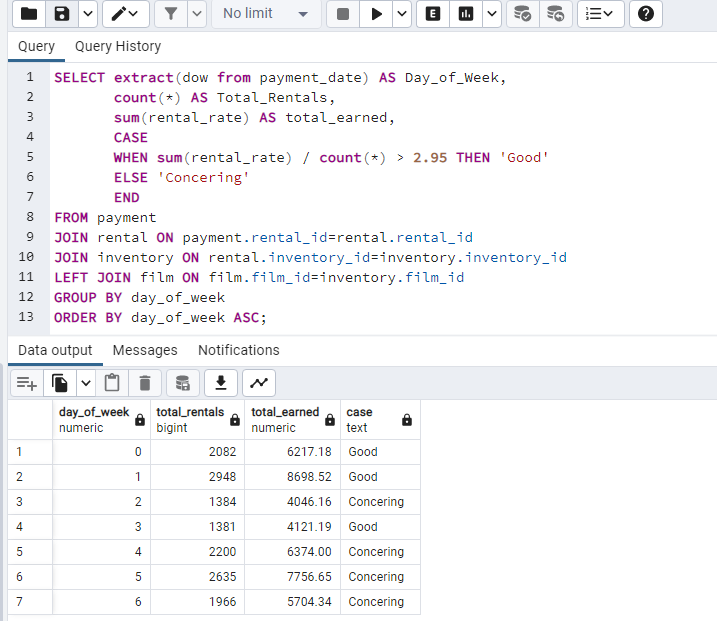Click the lock icon on case column
The width and height of the screenshot is (717, 621).
point(407,420)
